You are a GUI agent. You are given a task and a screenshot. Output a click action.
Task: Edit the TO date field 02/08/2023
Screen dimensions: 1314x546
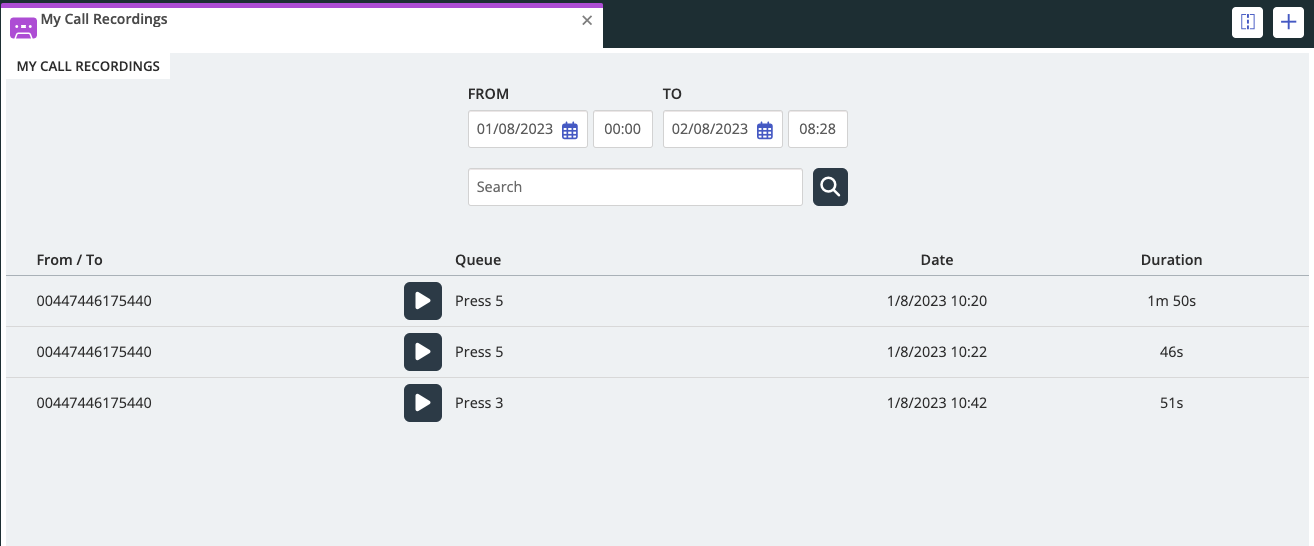(x=710, y=130)
